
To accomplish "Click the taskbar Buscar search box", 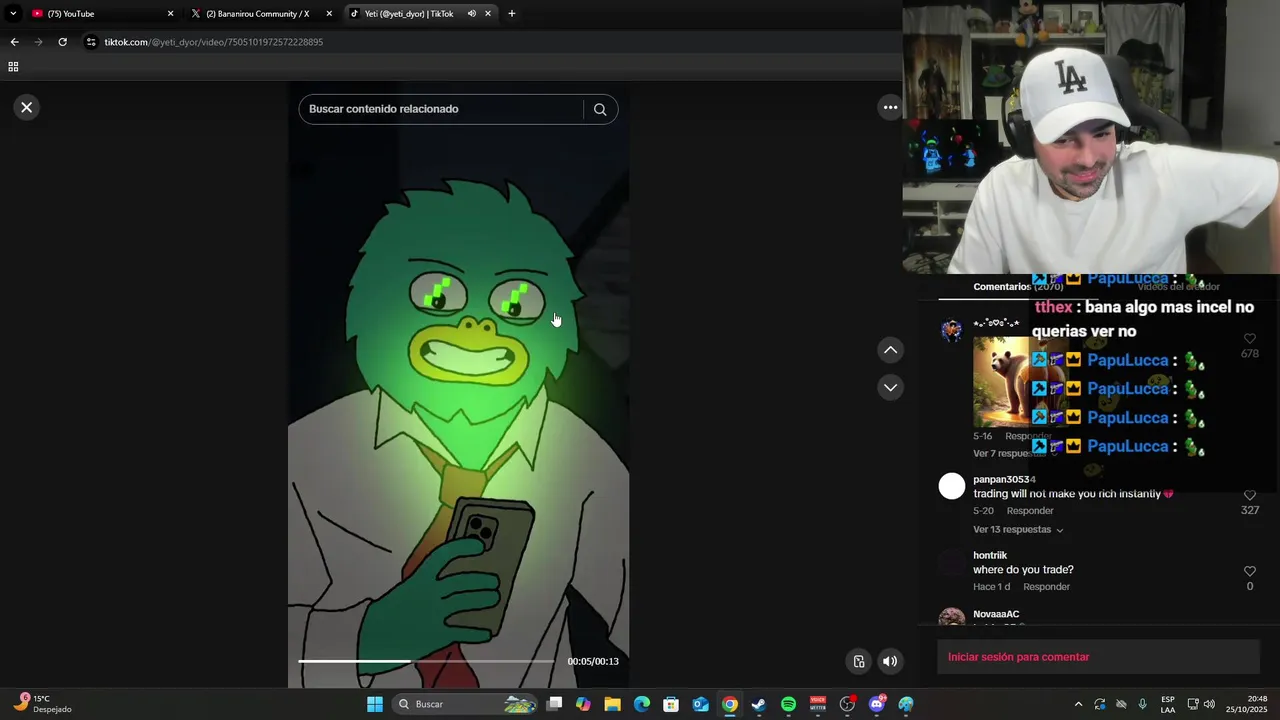I will pyautogui.click(x=466, y=704).
